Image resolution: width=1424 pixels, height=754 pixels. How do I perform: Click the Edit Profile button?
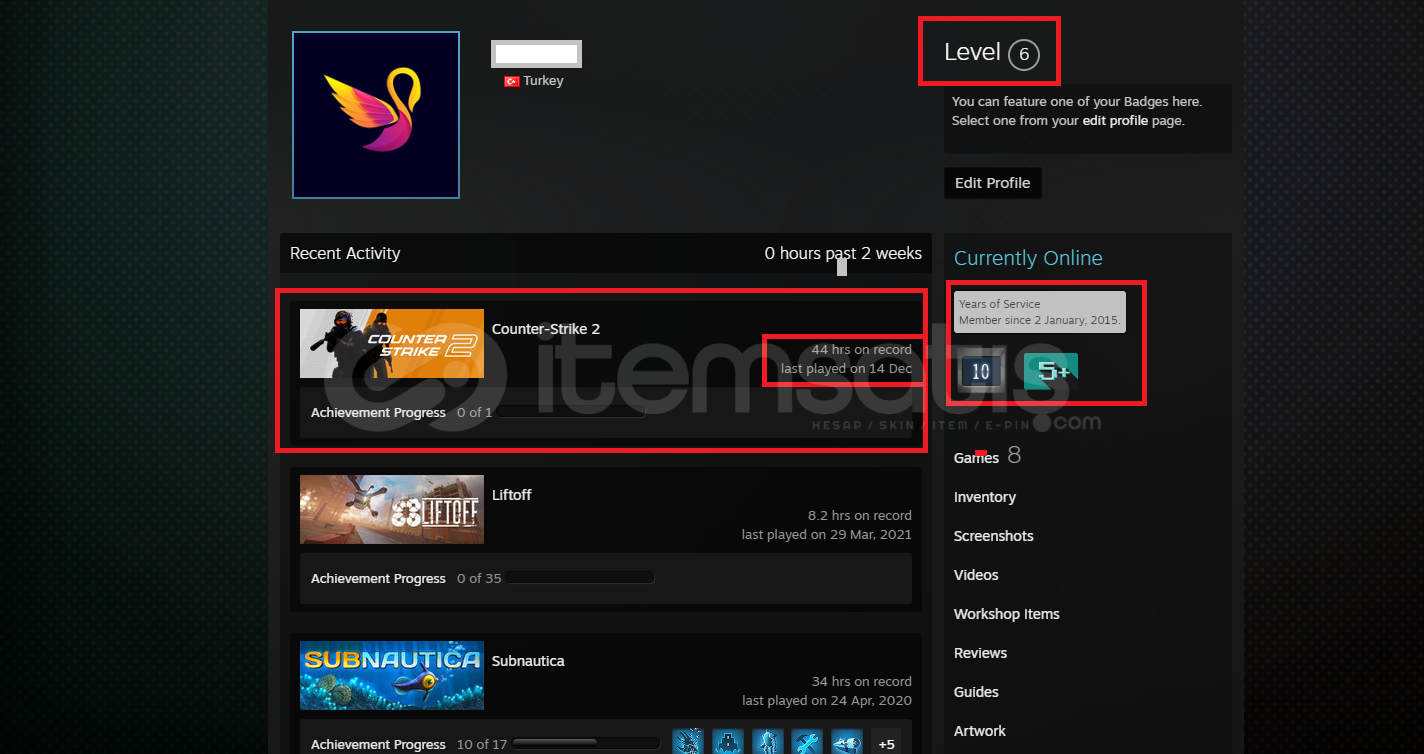[993, 183]
